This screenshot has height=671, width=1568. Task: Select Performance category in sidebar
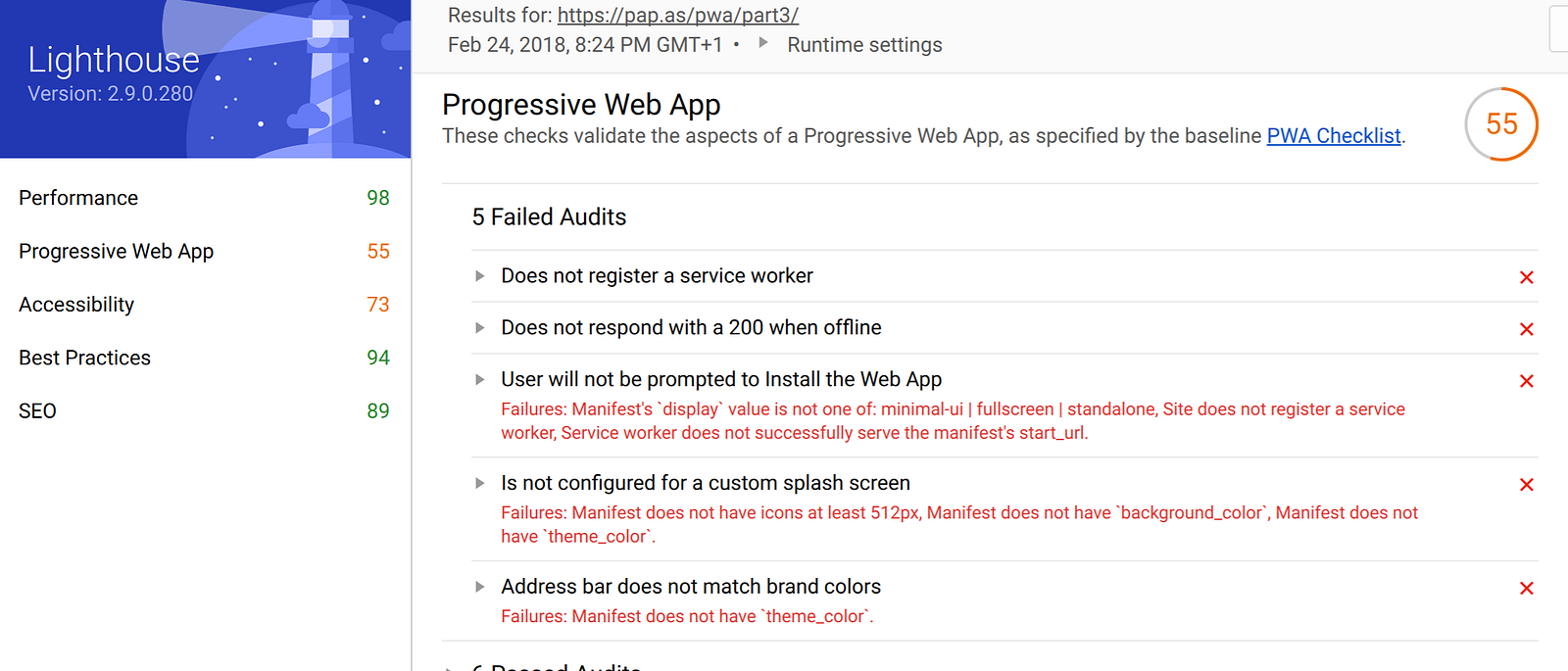pyautogui.click(x=204, y=198)
